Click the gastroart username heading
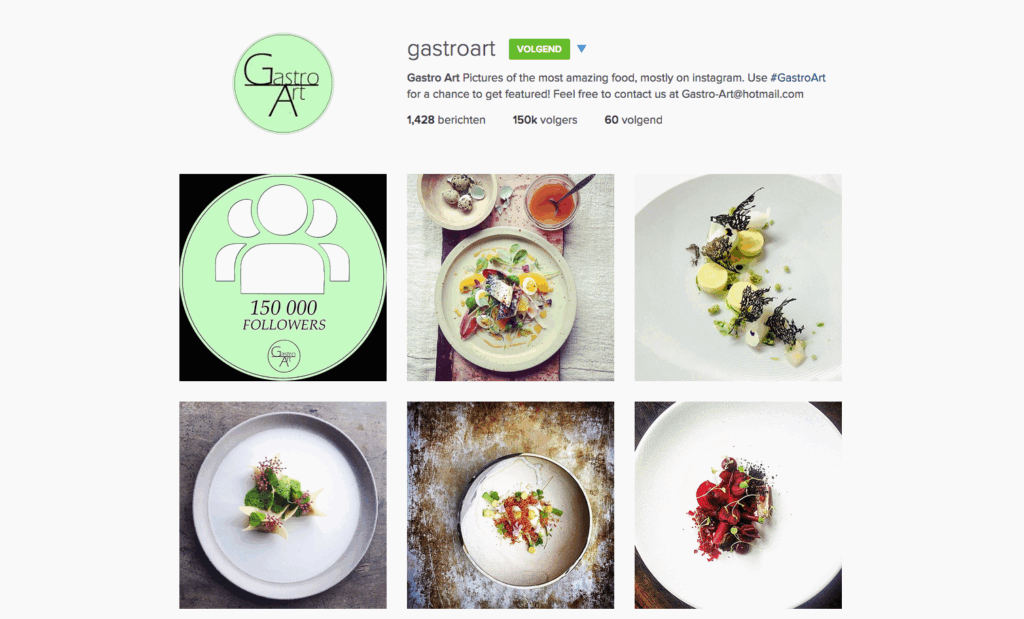This screenshot has width=1024, height=619. tap(451, 48)
